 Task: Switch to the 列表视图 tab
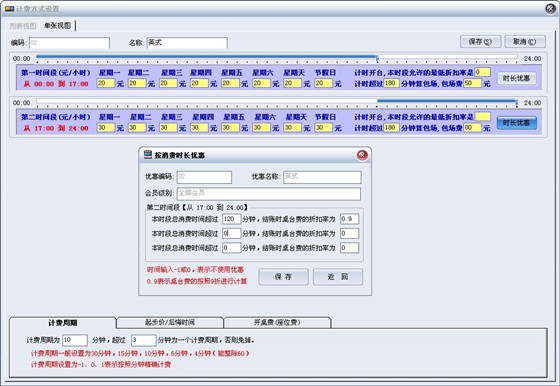22,26
